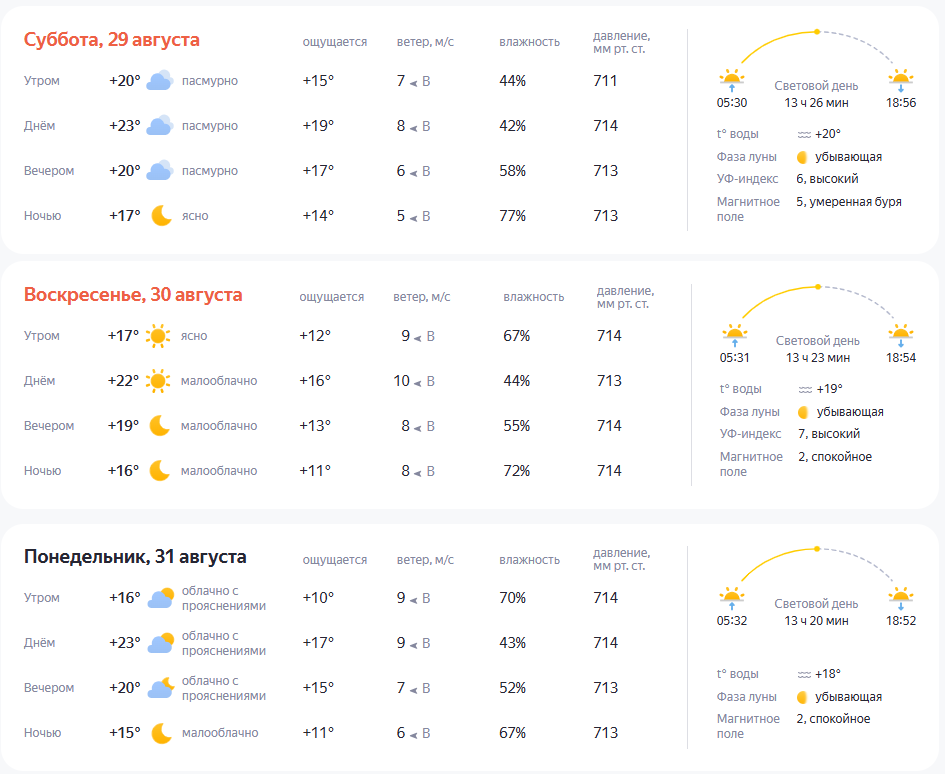
Task: Click Saturday's давление, мм рт. ст. column header
Action: (621, 42)
